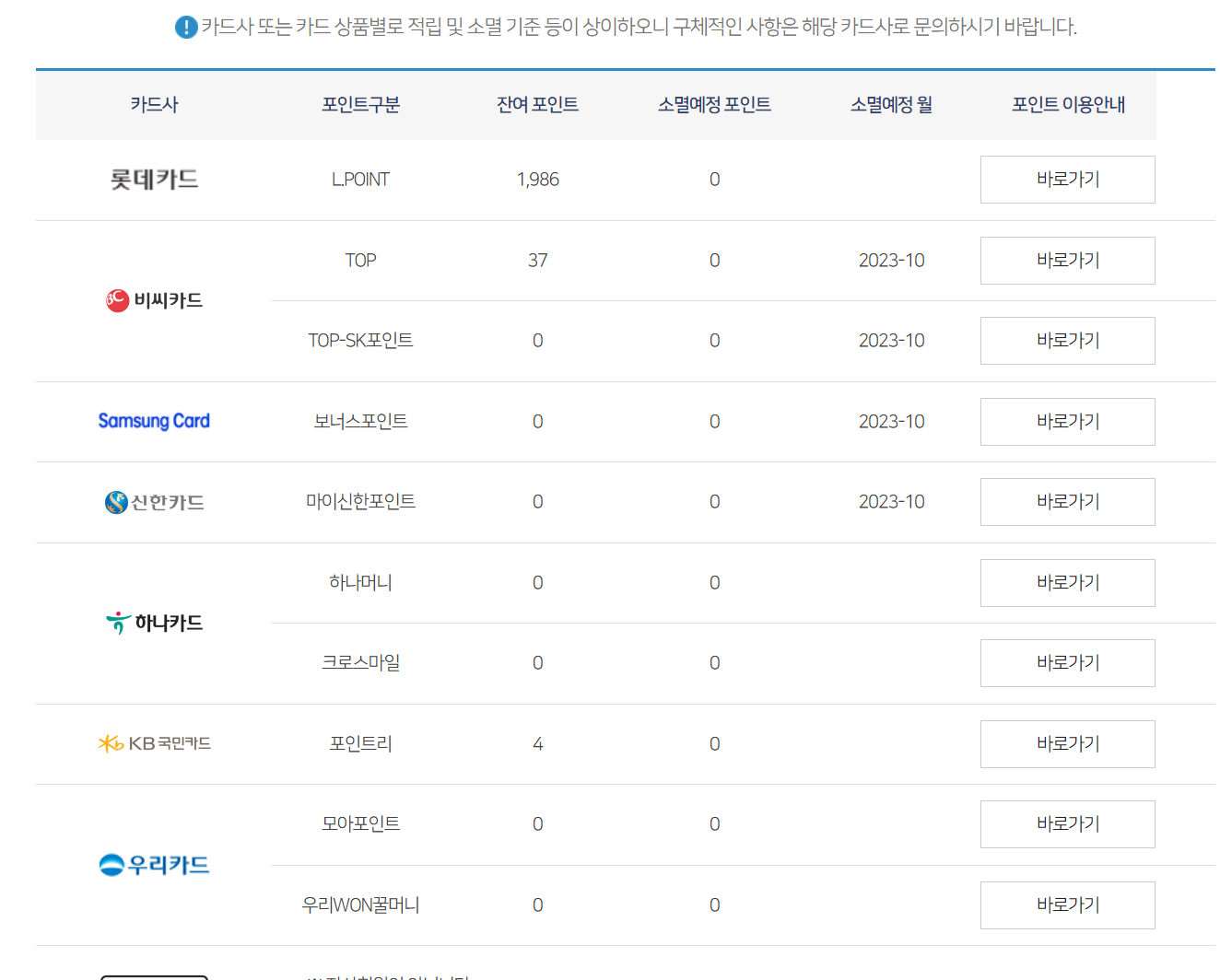The height and width of the screenshot is (980, 1220).
Task: Open 바로가기 for 포인트리
Action: (x=1067, y=743)
